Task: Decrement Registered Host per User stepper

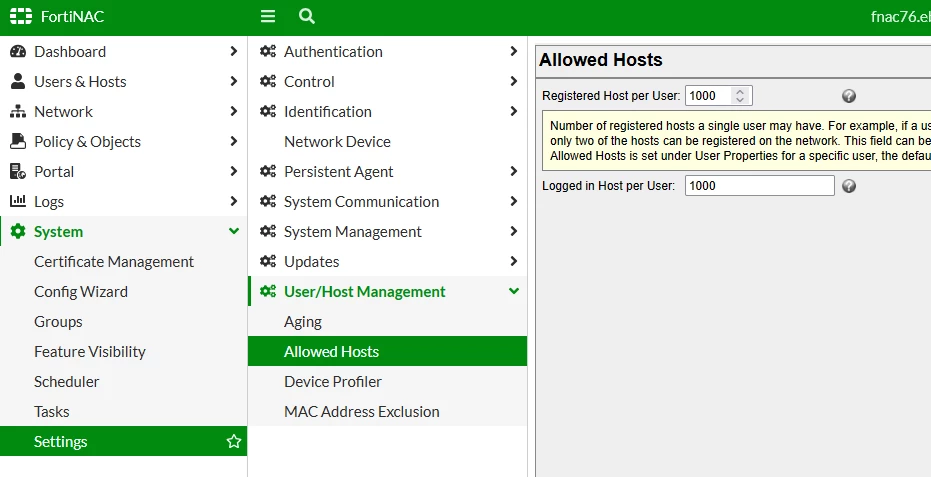Action: [x=740, y=100]
